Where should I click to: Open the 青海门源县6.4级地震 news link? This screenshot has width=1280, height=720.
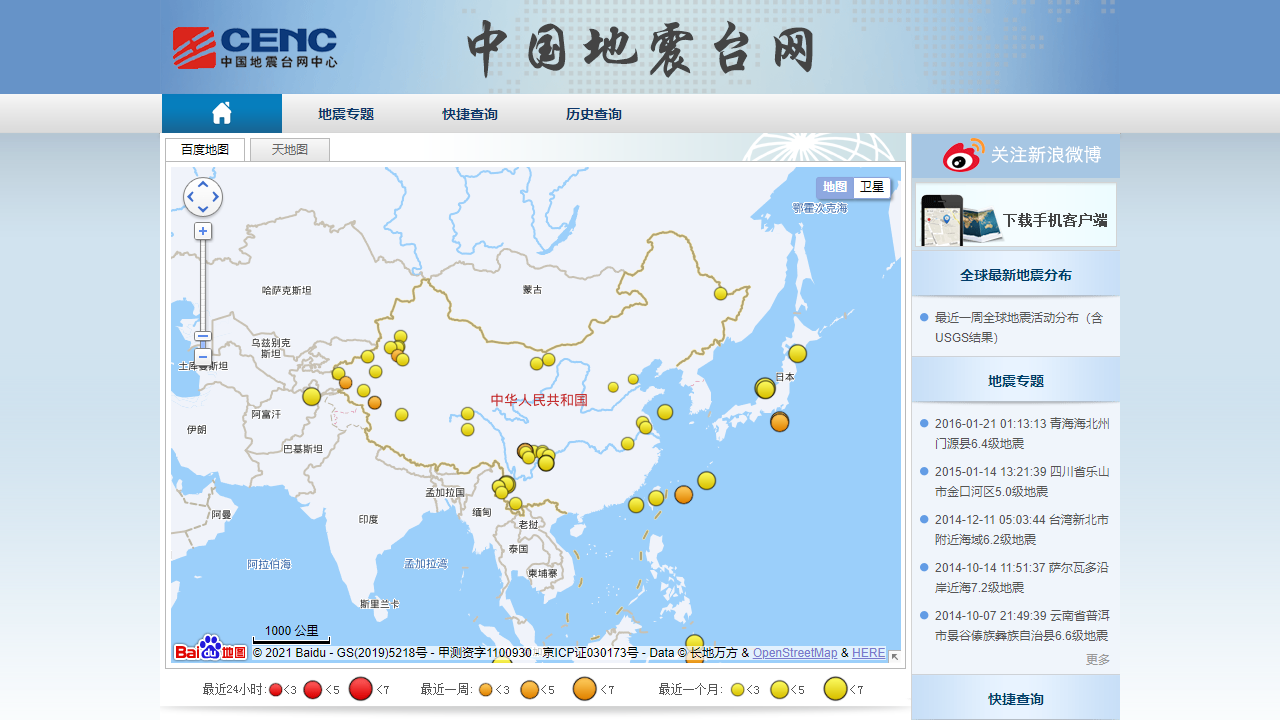(x=1019, y=432)
